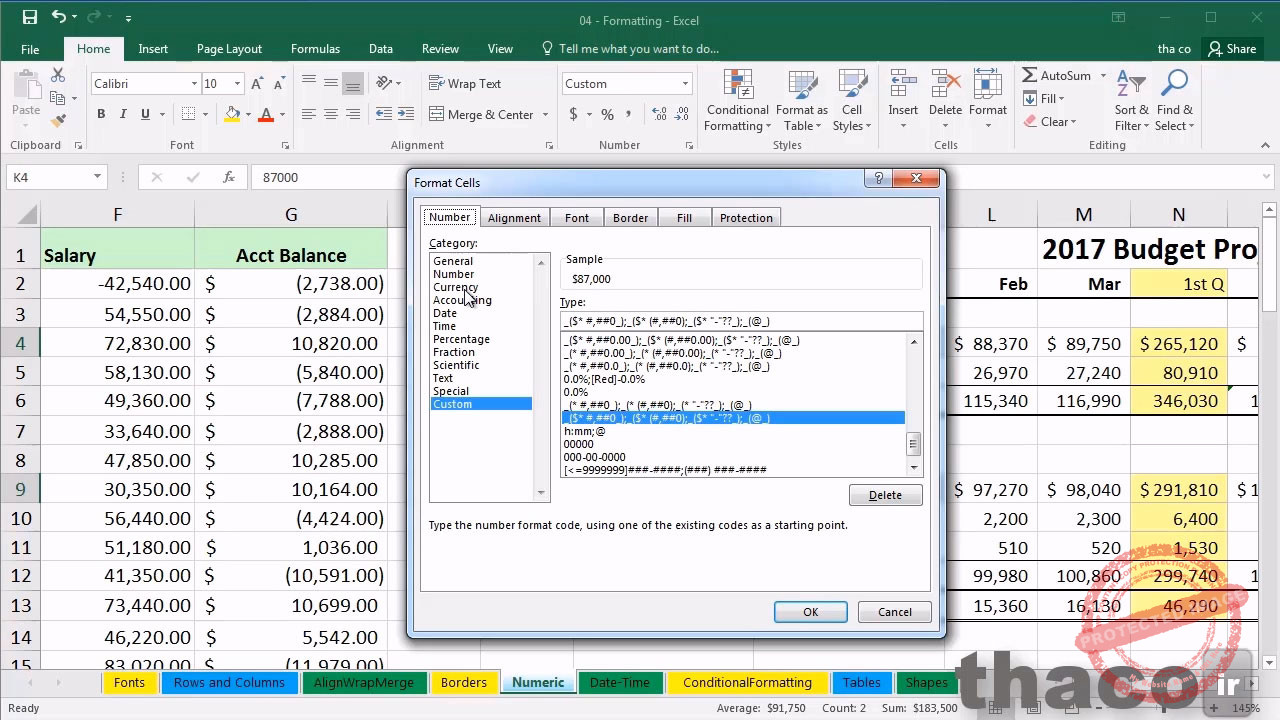This screenshot has width=1280, height=720.
Task: Open Border tab in Format Cells
Action: 630,218
